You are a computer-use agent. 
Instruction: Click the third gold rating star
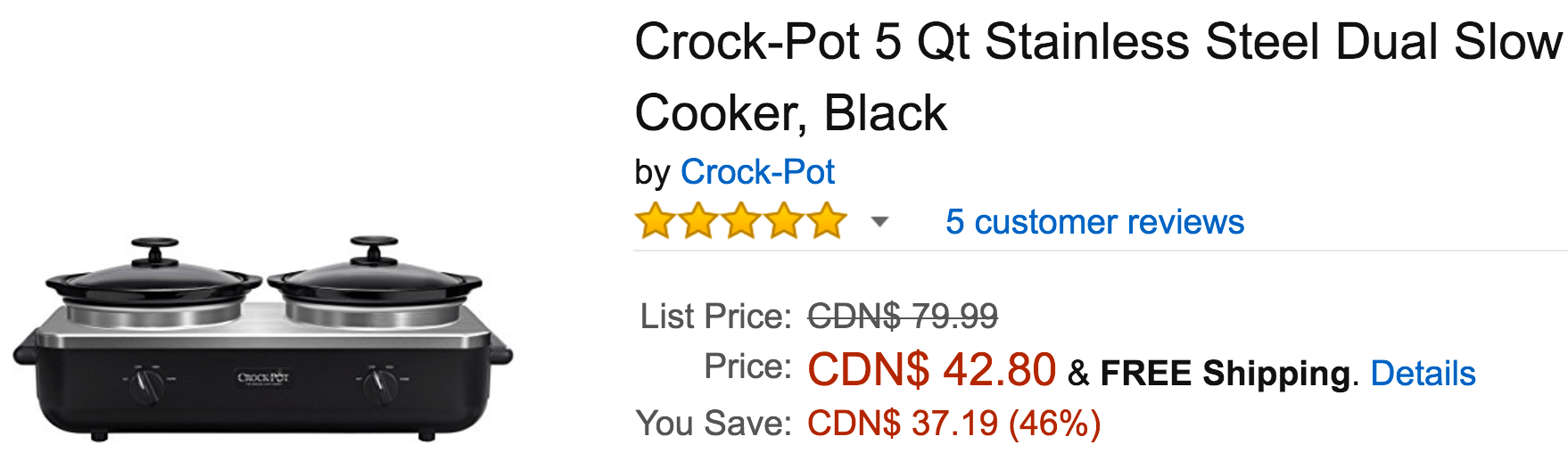coord(741,221)
